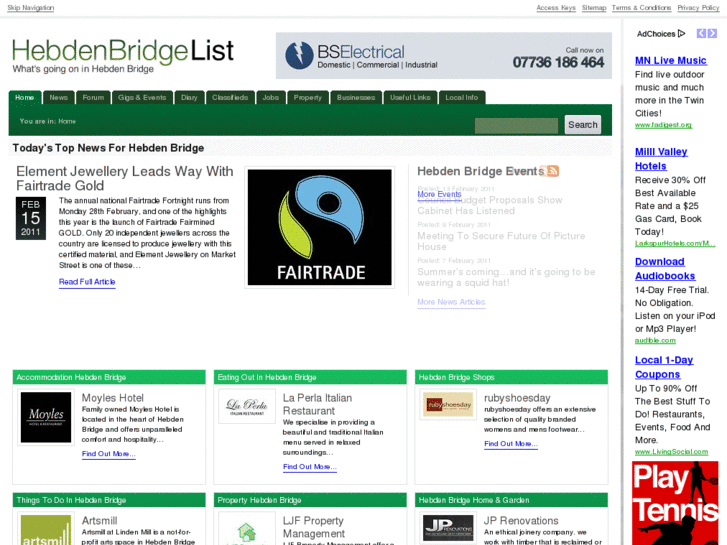The width and height of the screenshot is (727, 545).
Task: Click the Read Full Article link
Action: (87, 282)
